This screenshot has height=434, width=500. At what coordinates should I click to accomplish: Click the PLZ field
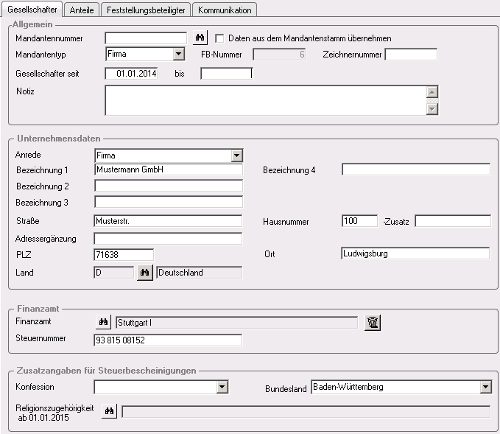pos(124,255)
